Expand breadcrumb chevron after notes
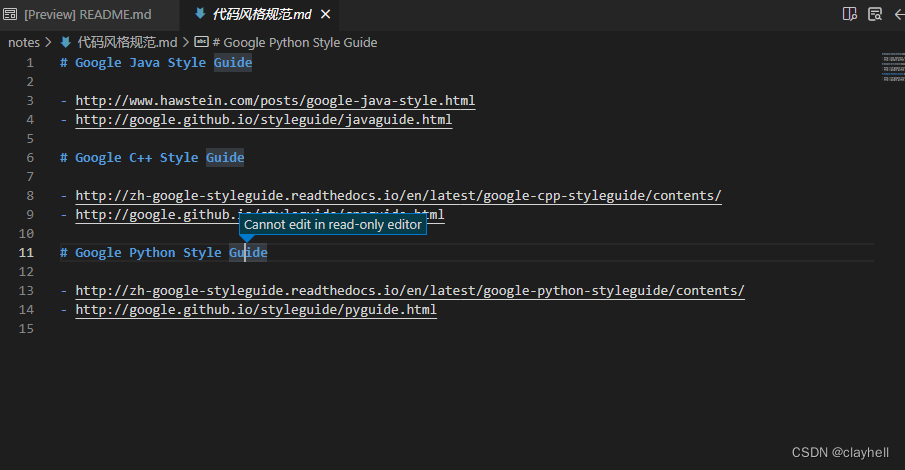 (48, 43)
